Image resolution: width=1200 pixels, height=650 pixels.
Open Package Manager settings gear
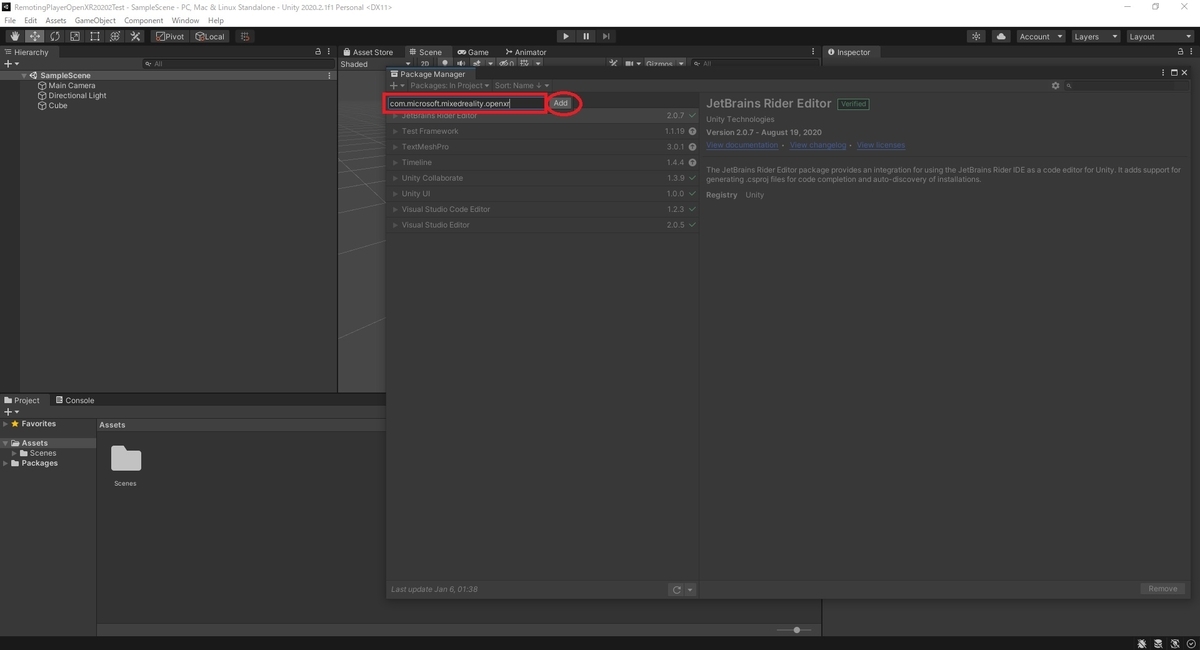(1055, 86)
